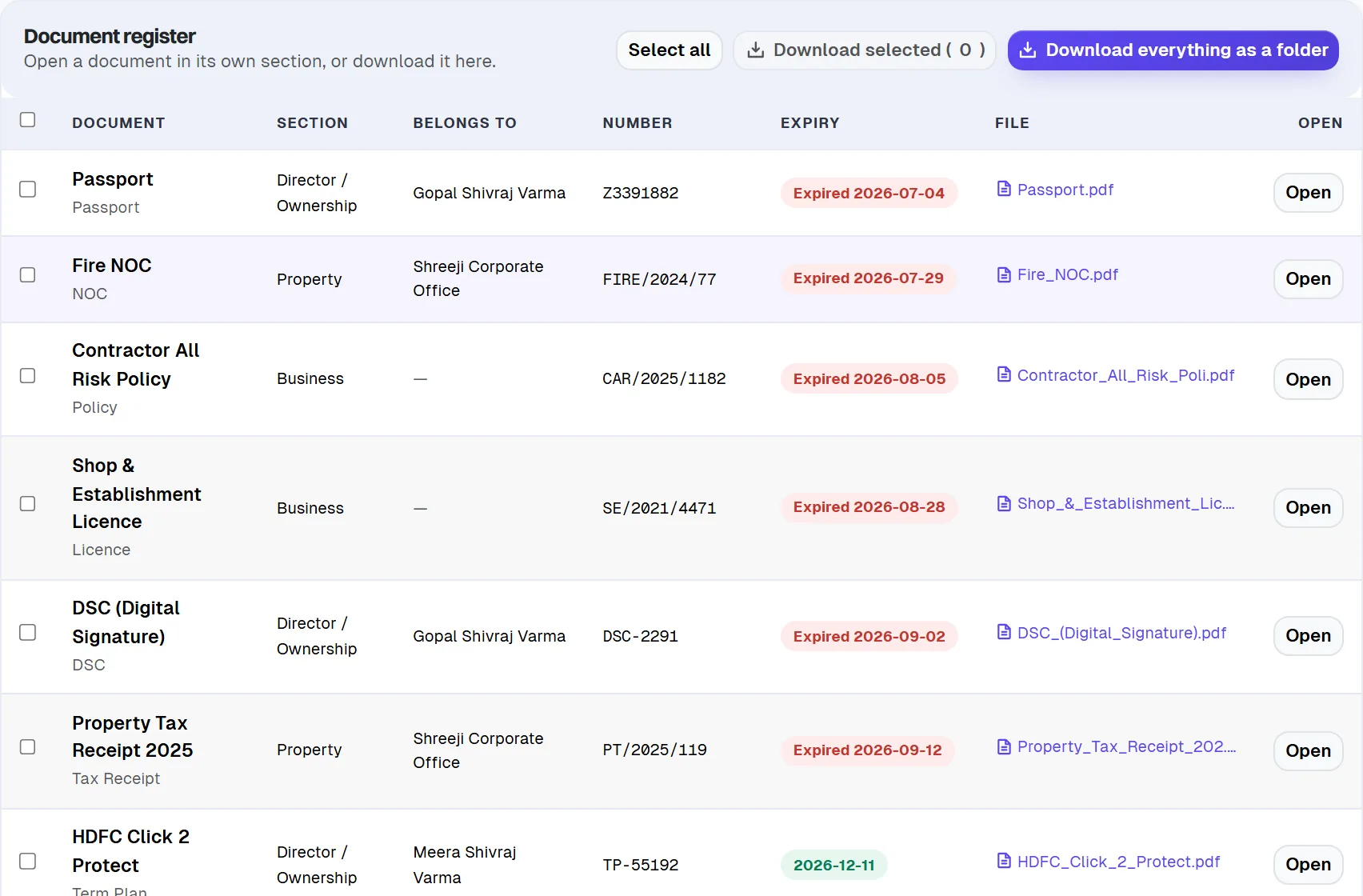The height and width of the screenshot is (896, 1363).
Task: Check the HDFC Click 2 Protect checkbox
Action: tap(28, 862)
